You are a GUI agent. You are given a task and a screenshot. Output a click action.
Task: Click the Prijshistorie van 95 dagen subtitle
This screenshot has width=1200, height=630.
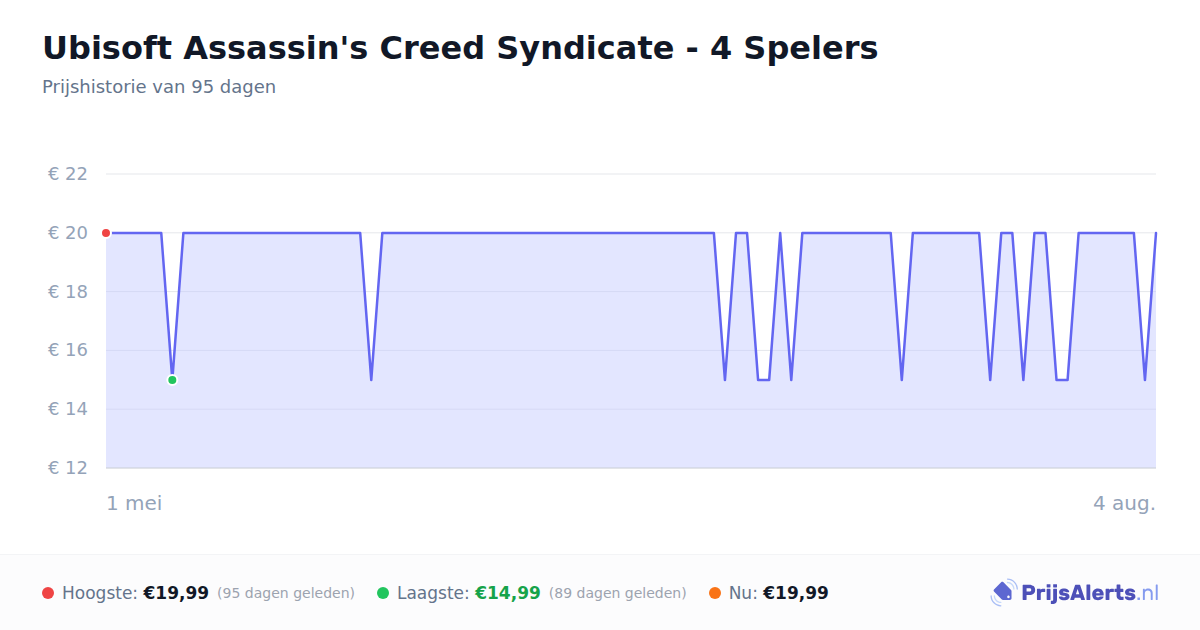pos(159,87)
